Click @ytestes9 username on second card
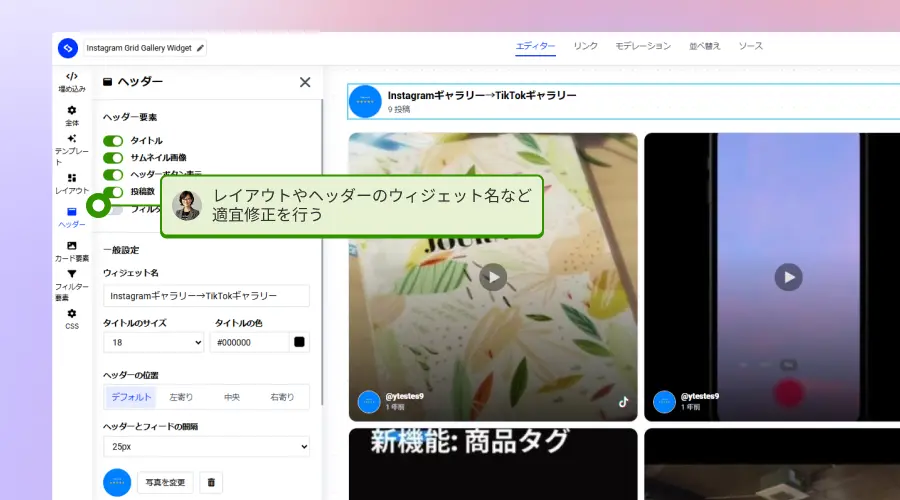This screenshot has height=500, width=900. [700, 396]
